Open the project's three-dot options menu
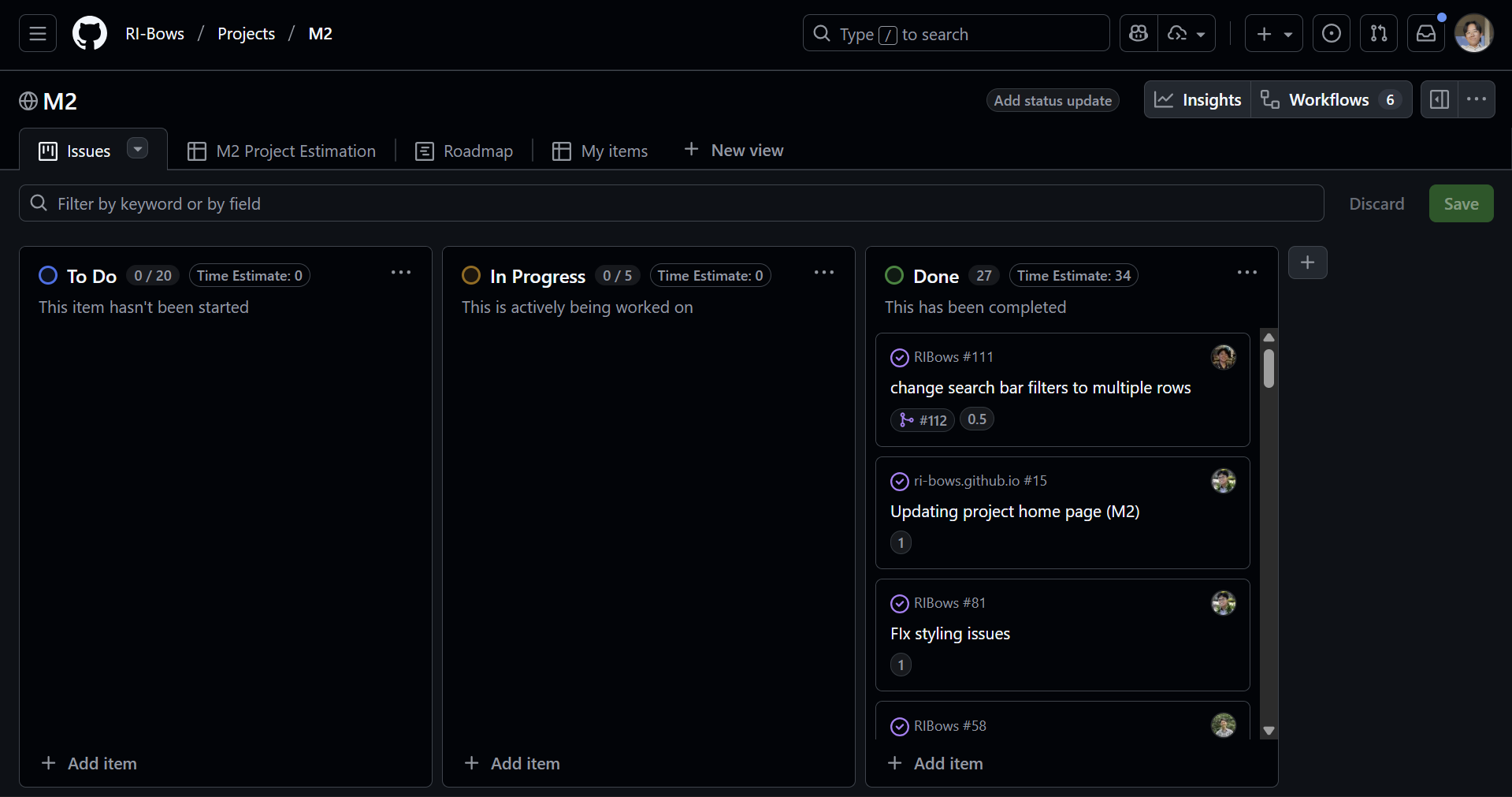Screen dimensions: 1512x797 click(x=1476, y=100)
